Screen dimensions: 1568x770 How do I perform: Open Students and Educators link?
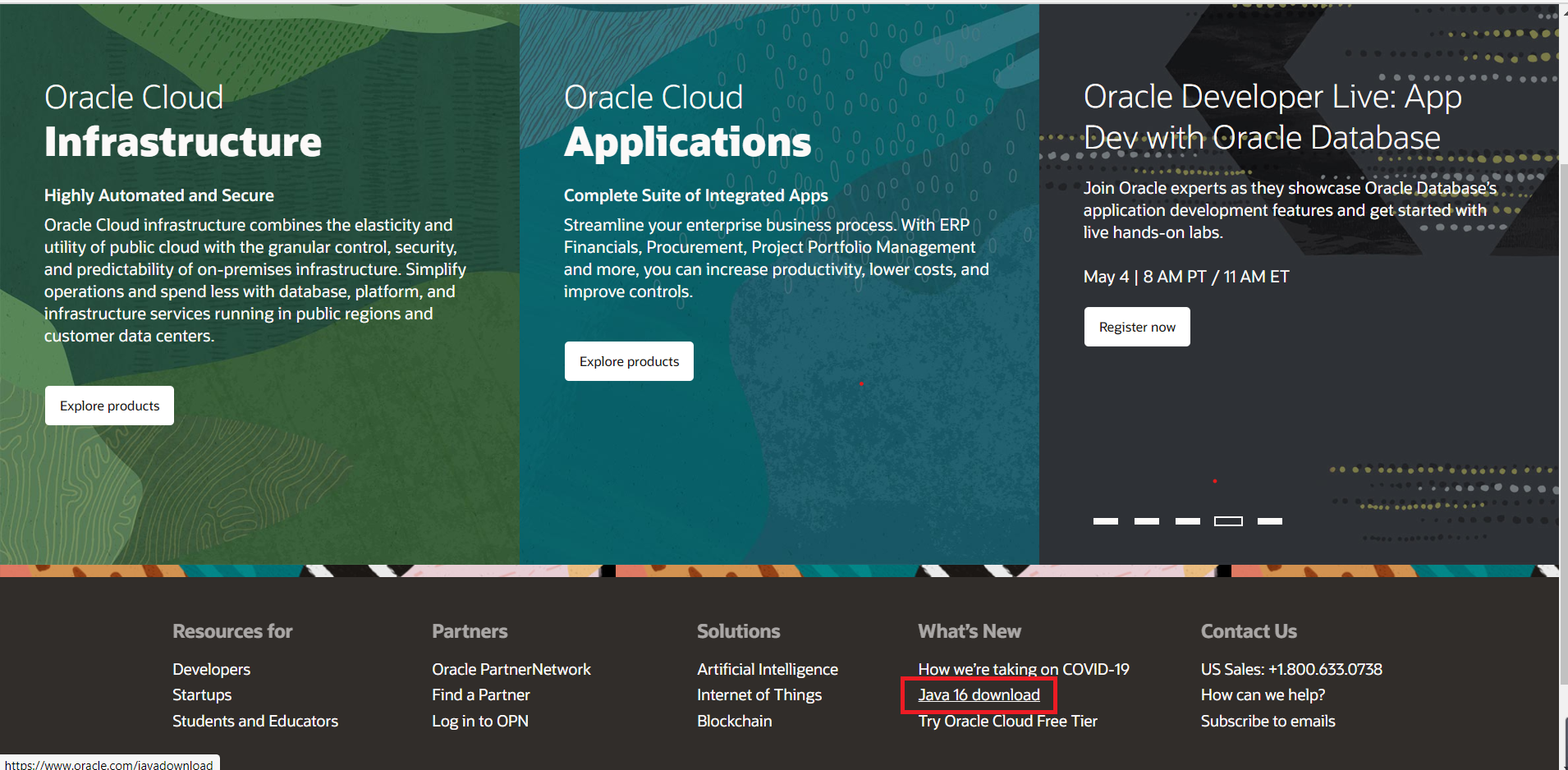pyautogui.click(x=255, y=721)
